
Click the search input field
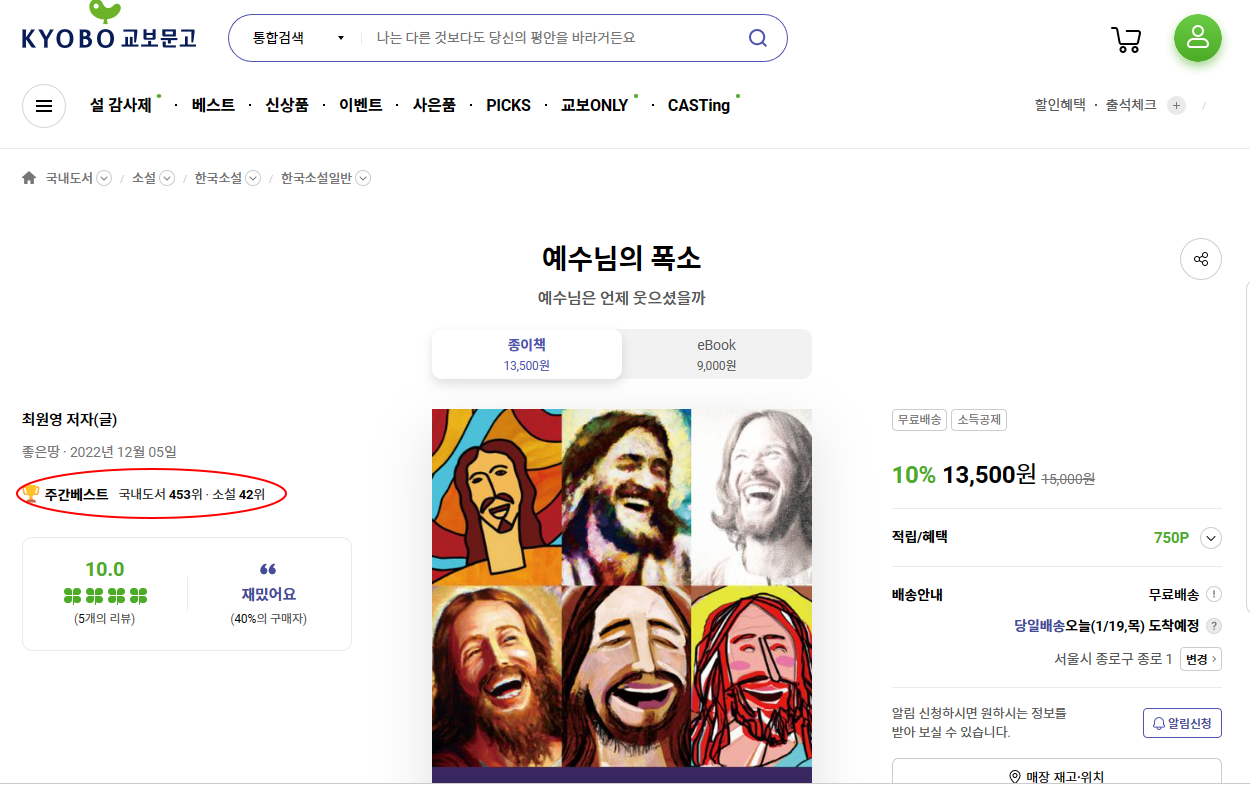554,38
